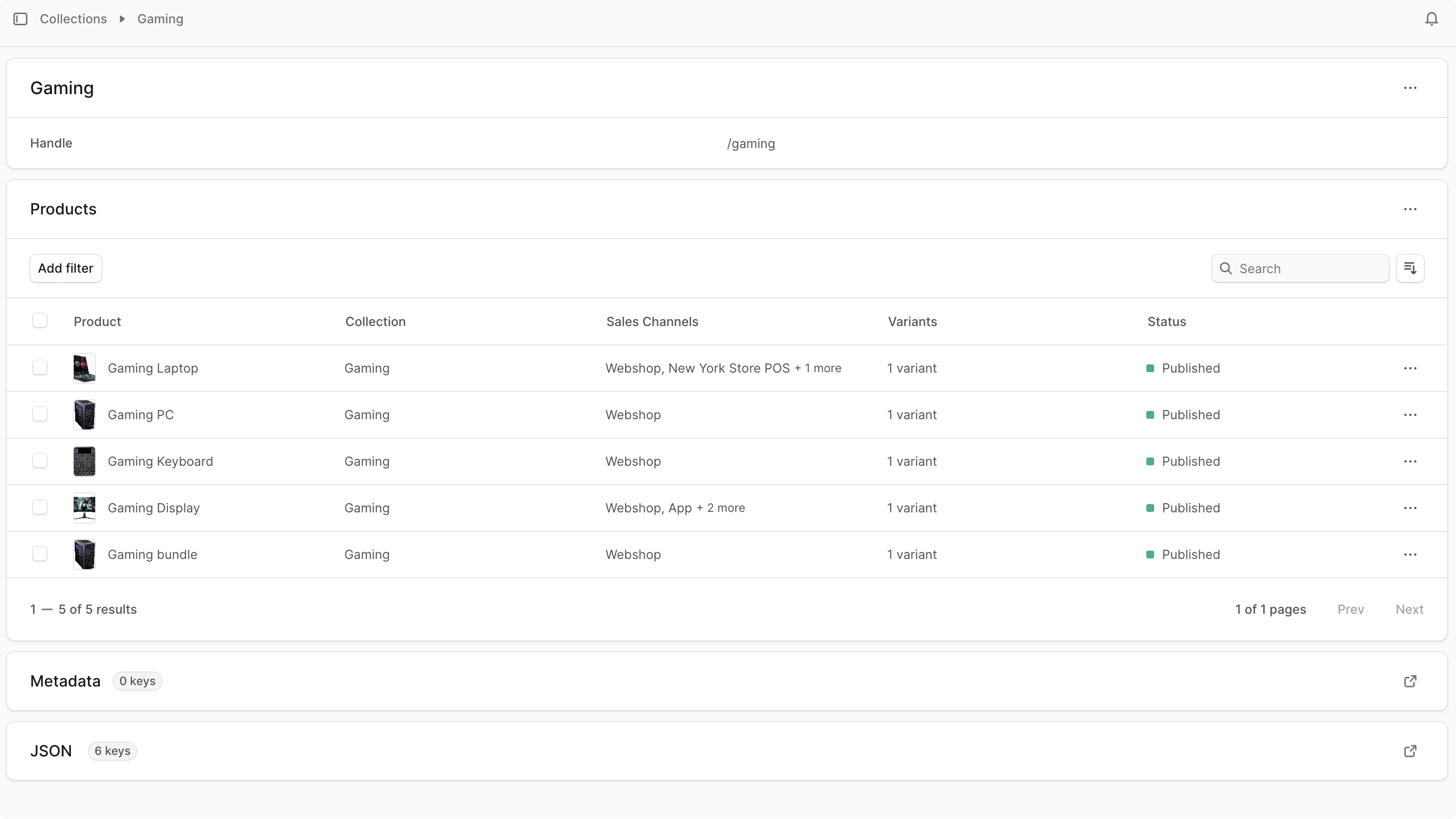
Task: Open the options menu for Gaming PC row
Action: pyautogui.click(x=1410, y=414)
